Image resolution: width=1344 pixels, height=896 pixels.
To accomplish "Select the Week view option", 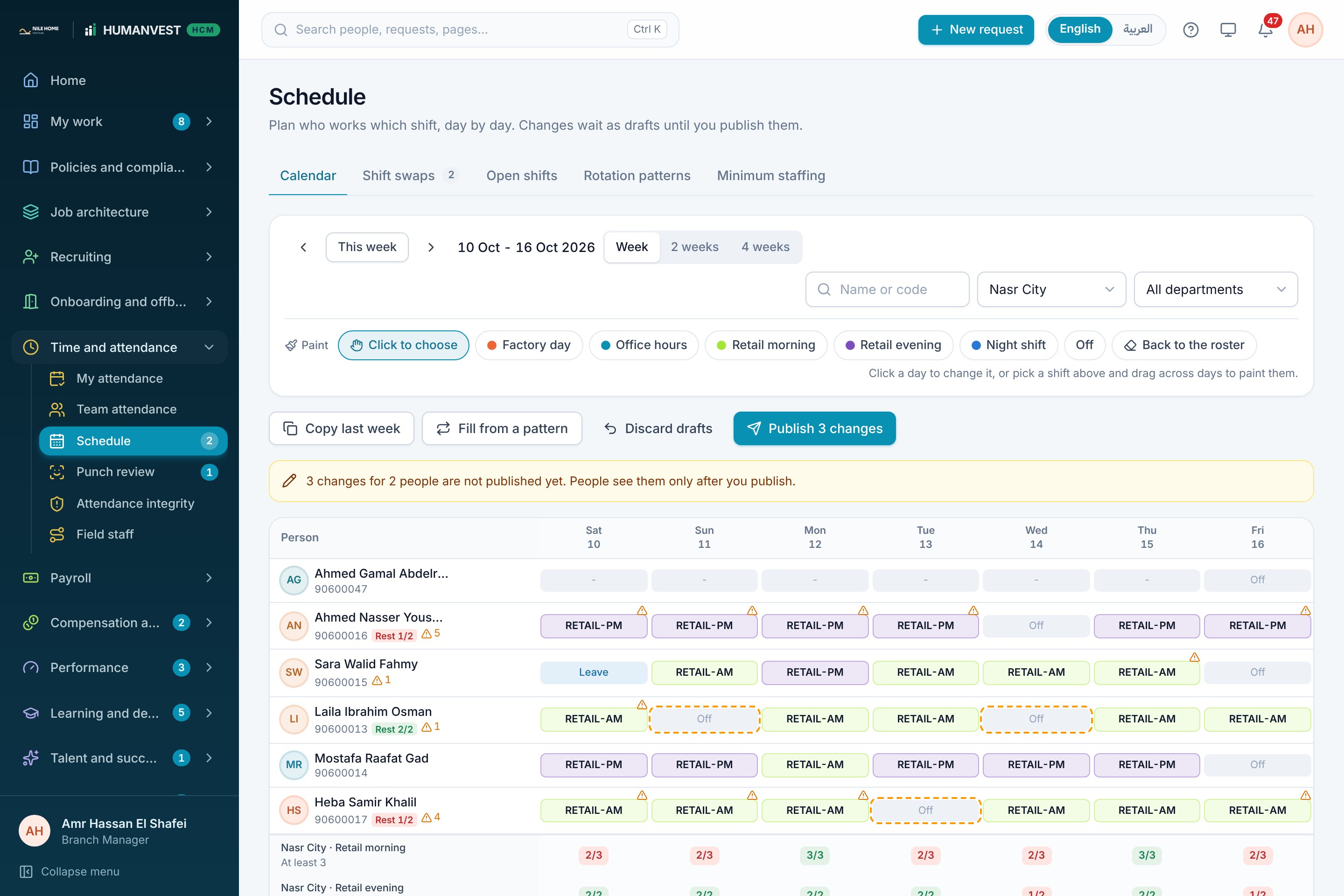I will pyautogui.click(x=631, y=247).
